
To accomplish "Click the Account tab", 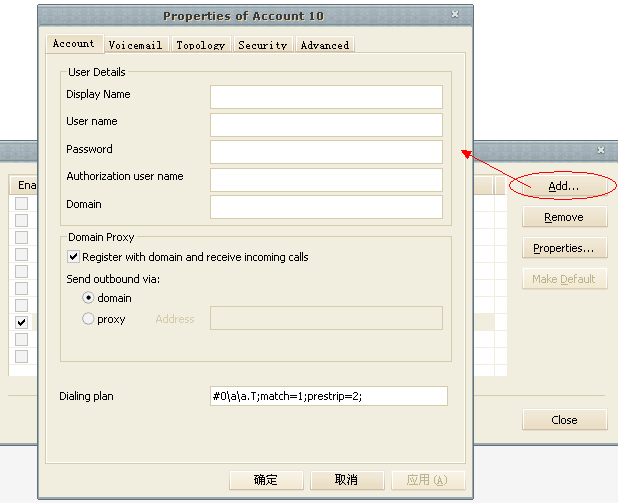I will pos(74,44).
